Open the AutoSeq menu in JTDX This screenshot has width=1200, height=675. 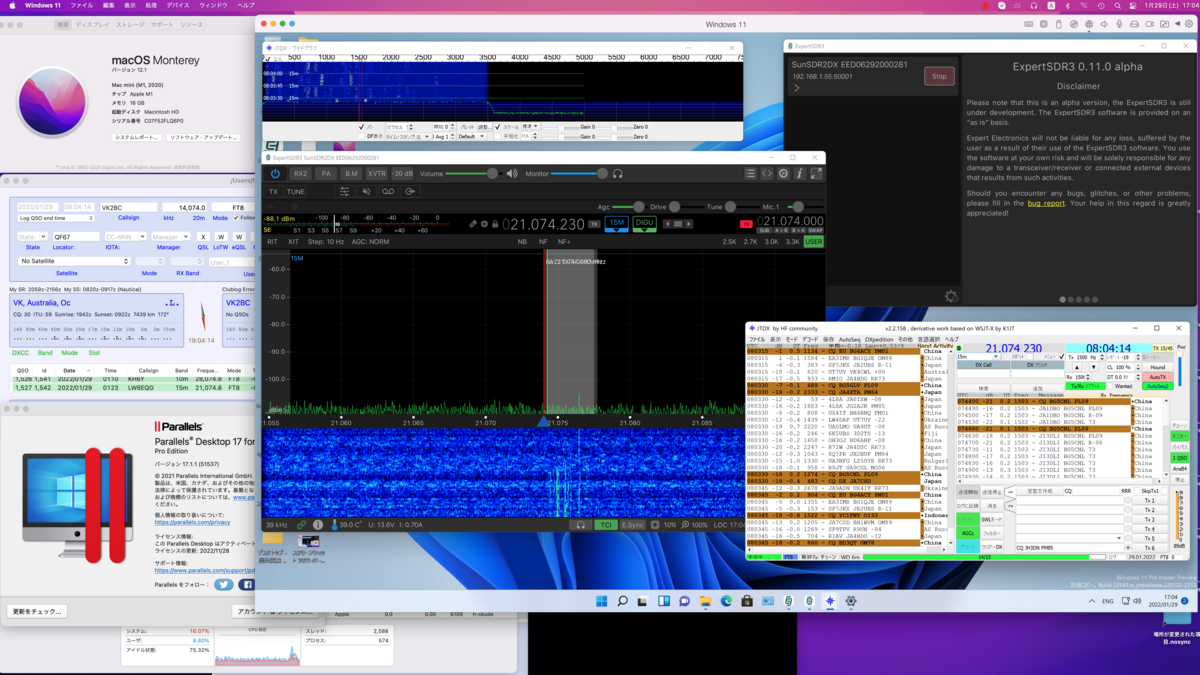(x=849, y=339)
